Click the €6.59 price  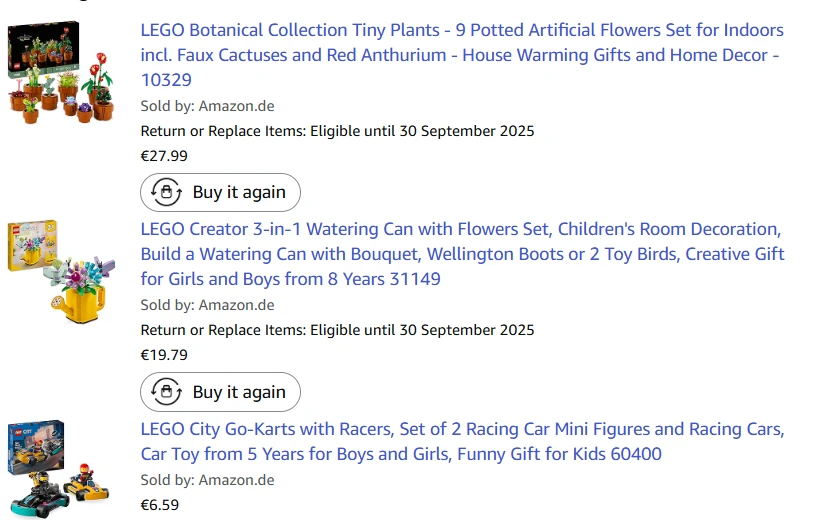coord(160,504)
